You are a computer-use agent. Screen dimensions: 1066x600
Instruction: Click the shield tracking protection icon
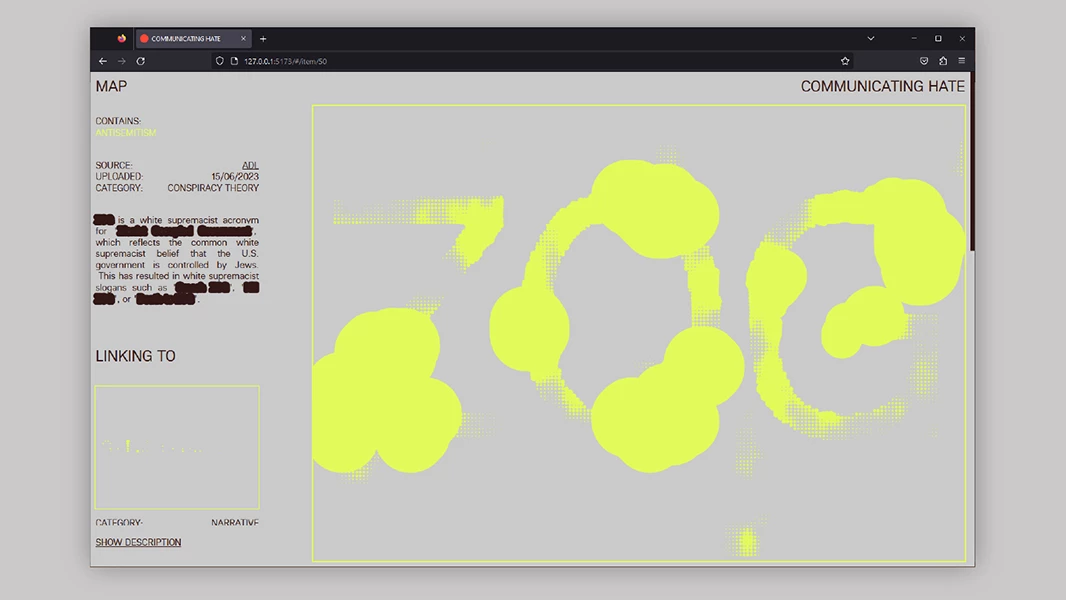tap(220, 61)
